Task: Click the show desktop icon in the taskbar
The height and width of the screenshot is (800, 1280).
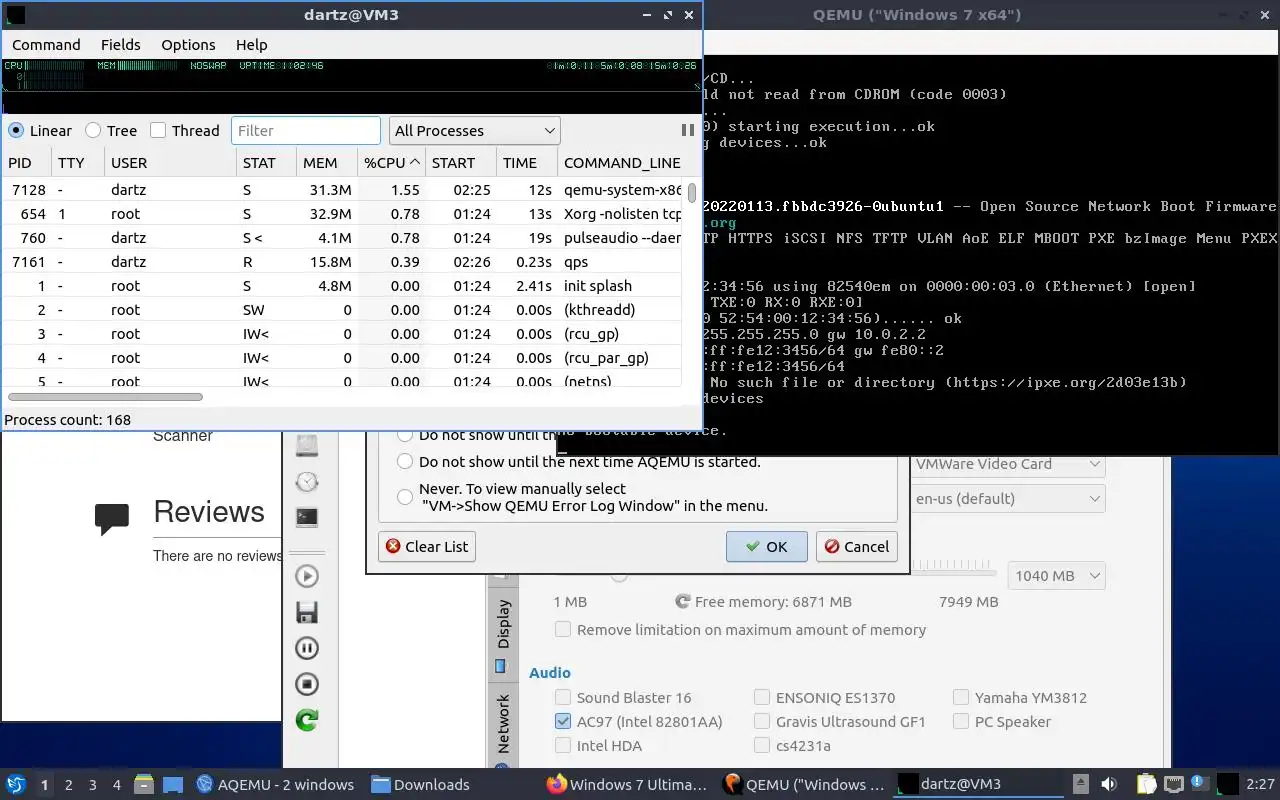Action: [x=173, y=784]
